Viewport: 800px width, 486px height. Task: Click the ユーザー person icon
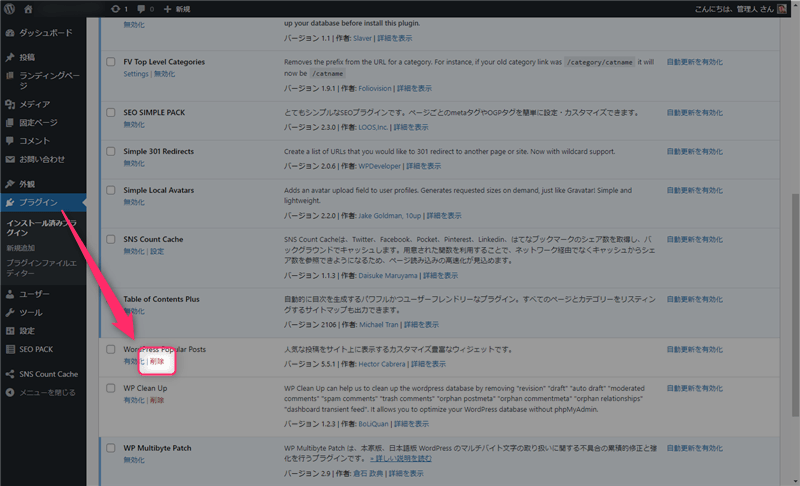[10, 294]
